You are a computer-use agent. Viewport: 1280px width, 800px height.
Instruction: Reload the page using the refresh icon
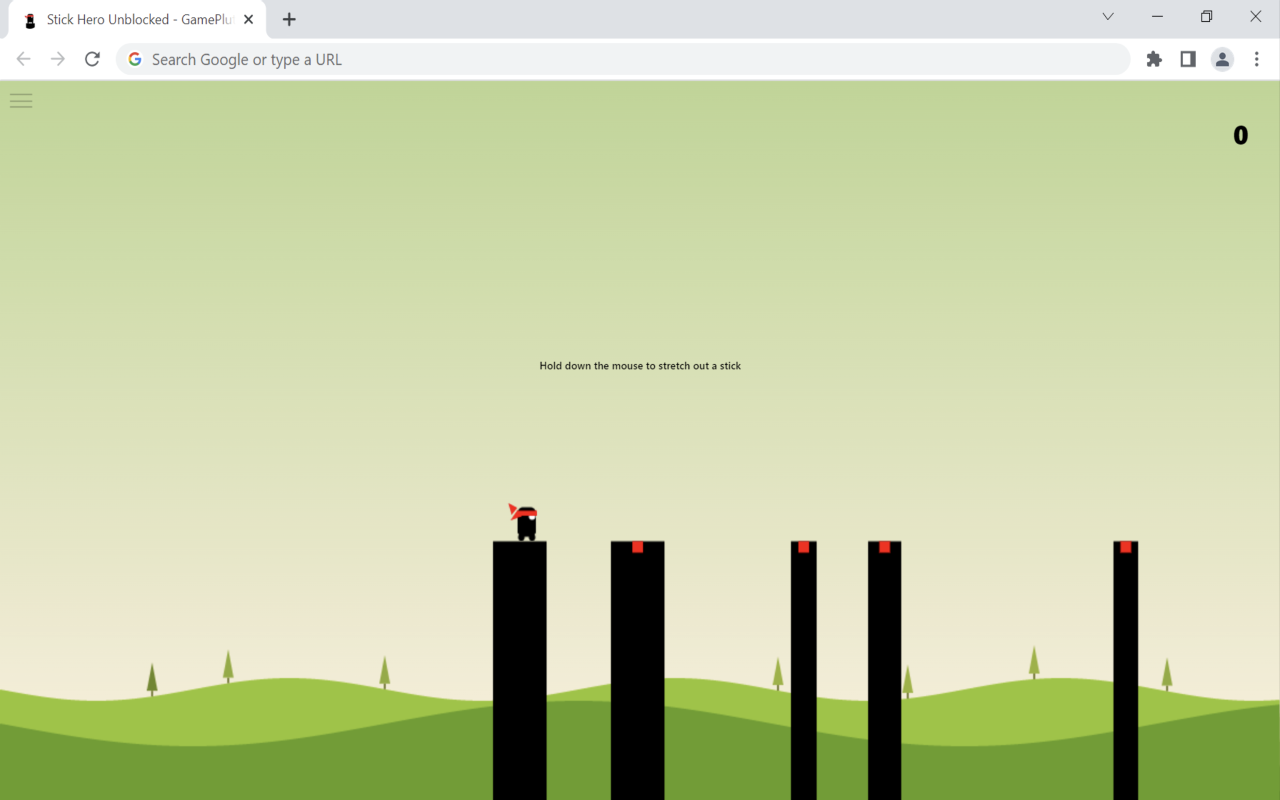point(92,59)
